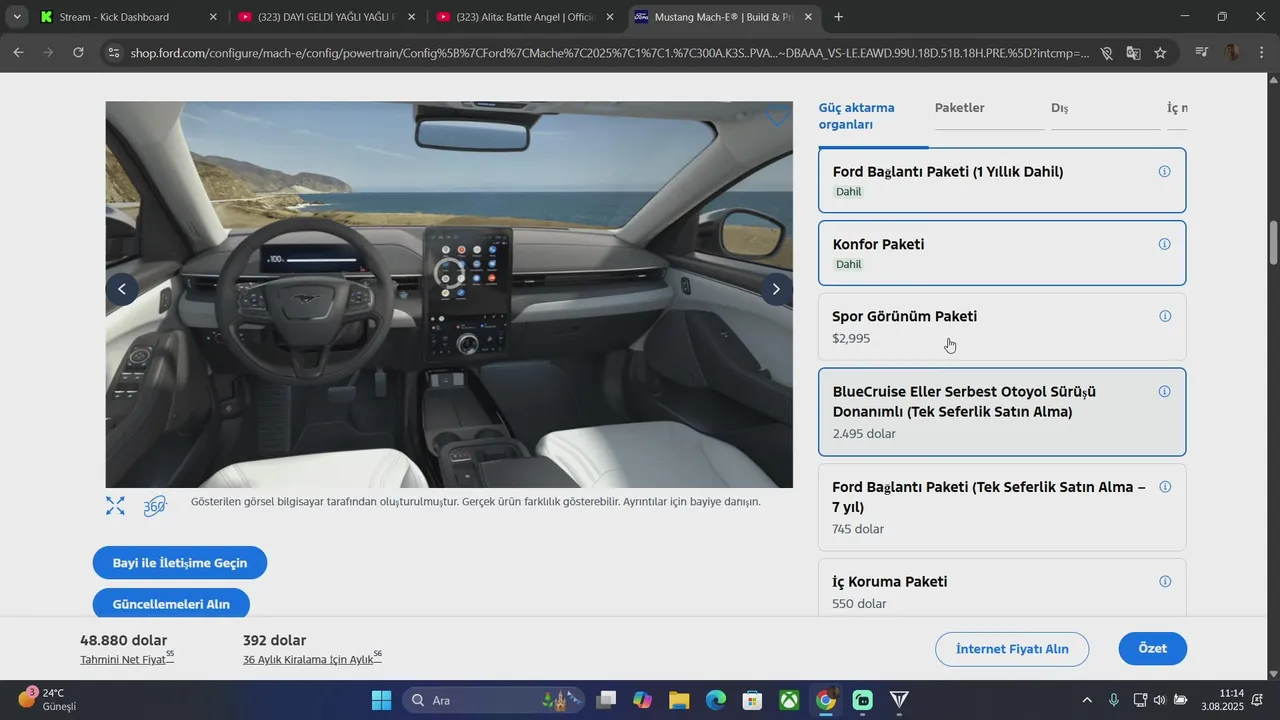Open Kick app in taskbar

(x=863, y=700)
